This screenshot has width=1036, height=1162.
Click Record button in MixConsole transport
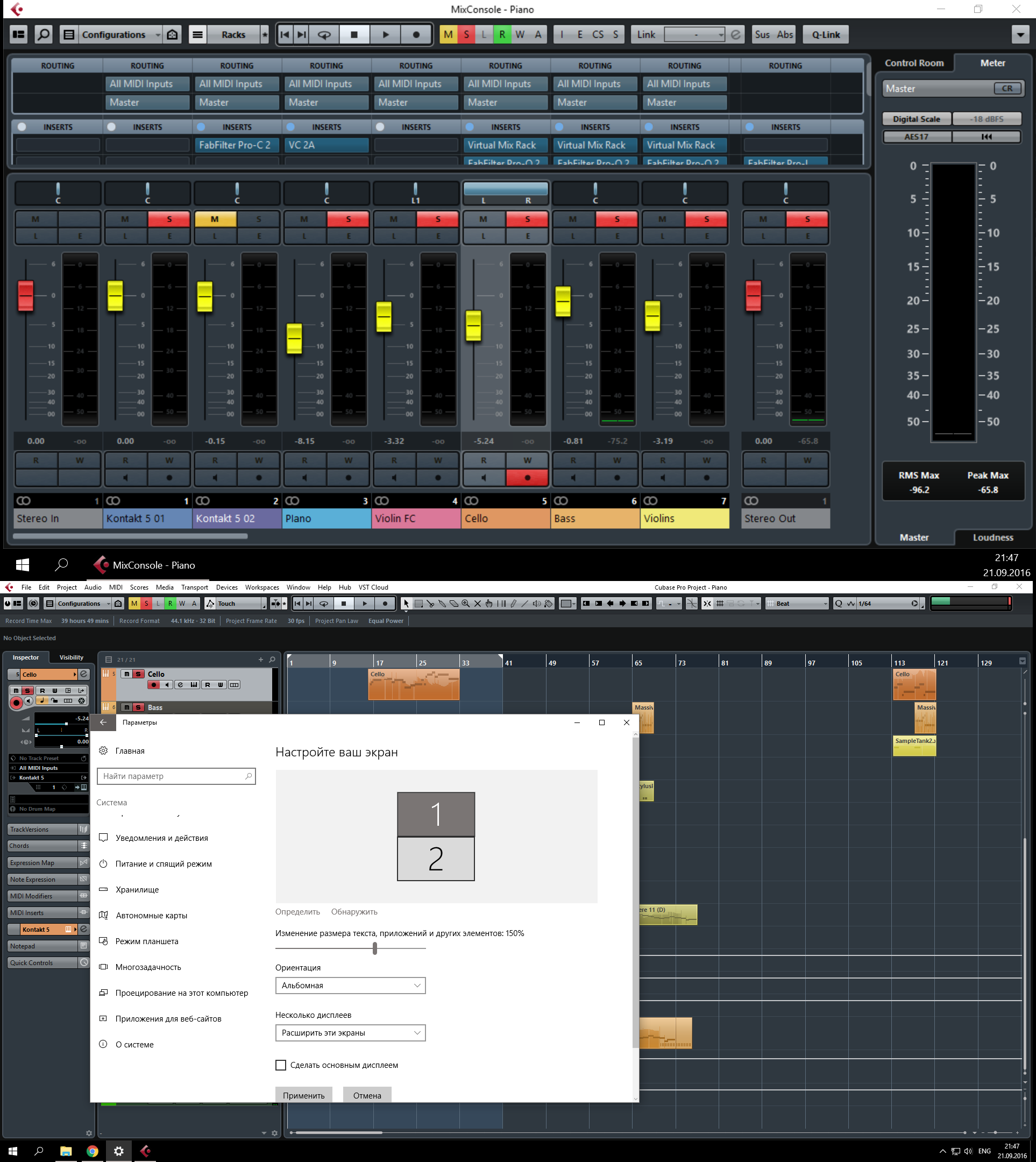416,35
